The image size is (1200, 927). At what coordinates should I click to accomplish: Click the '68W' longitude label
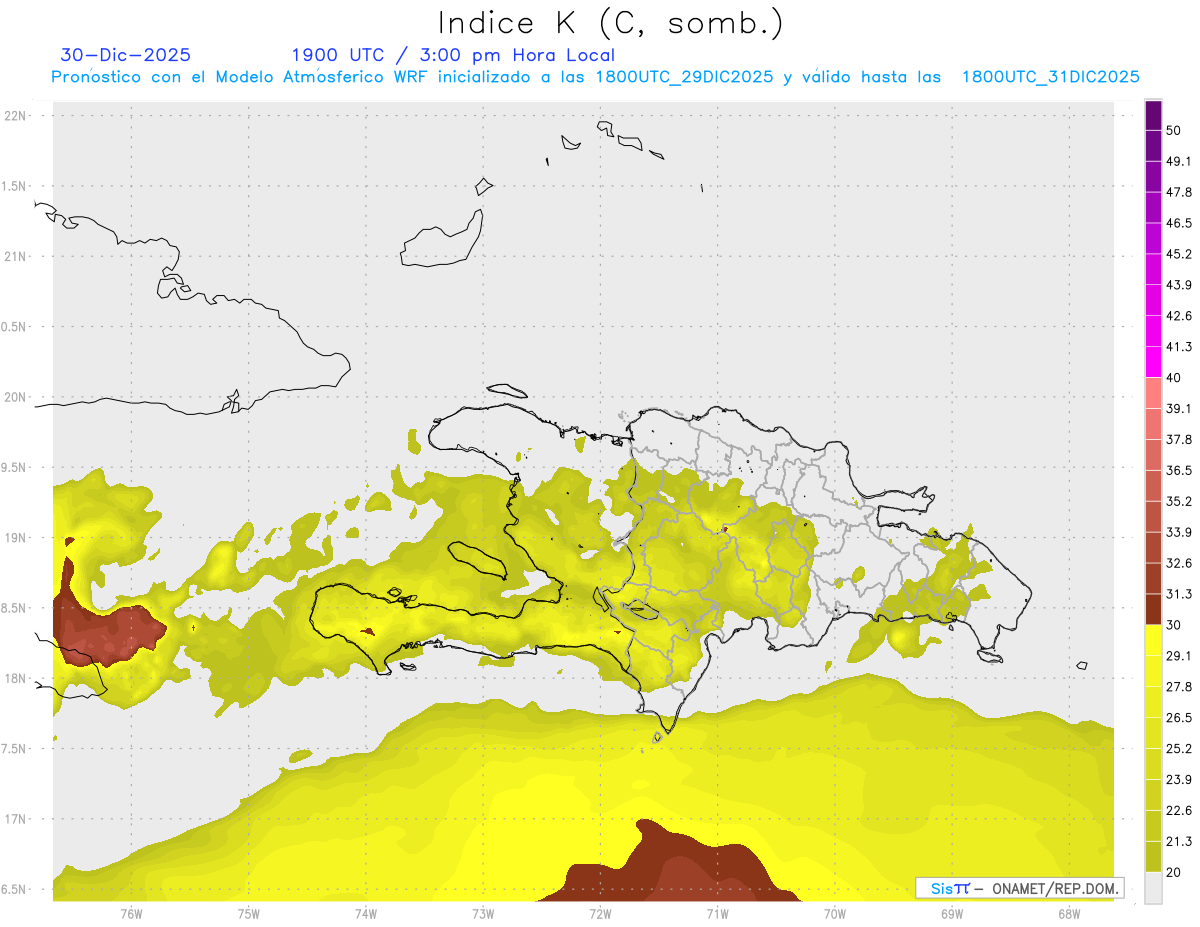1069,914
